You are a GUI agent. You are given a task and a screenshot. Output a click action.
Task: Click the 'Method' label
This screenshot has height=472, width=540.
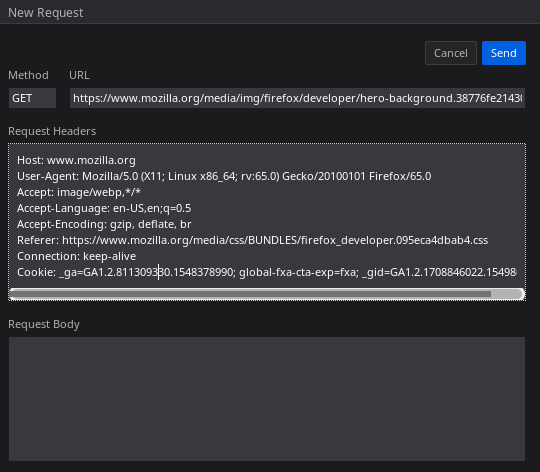coord(28,75)
